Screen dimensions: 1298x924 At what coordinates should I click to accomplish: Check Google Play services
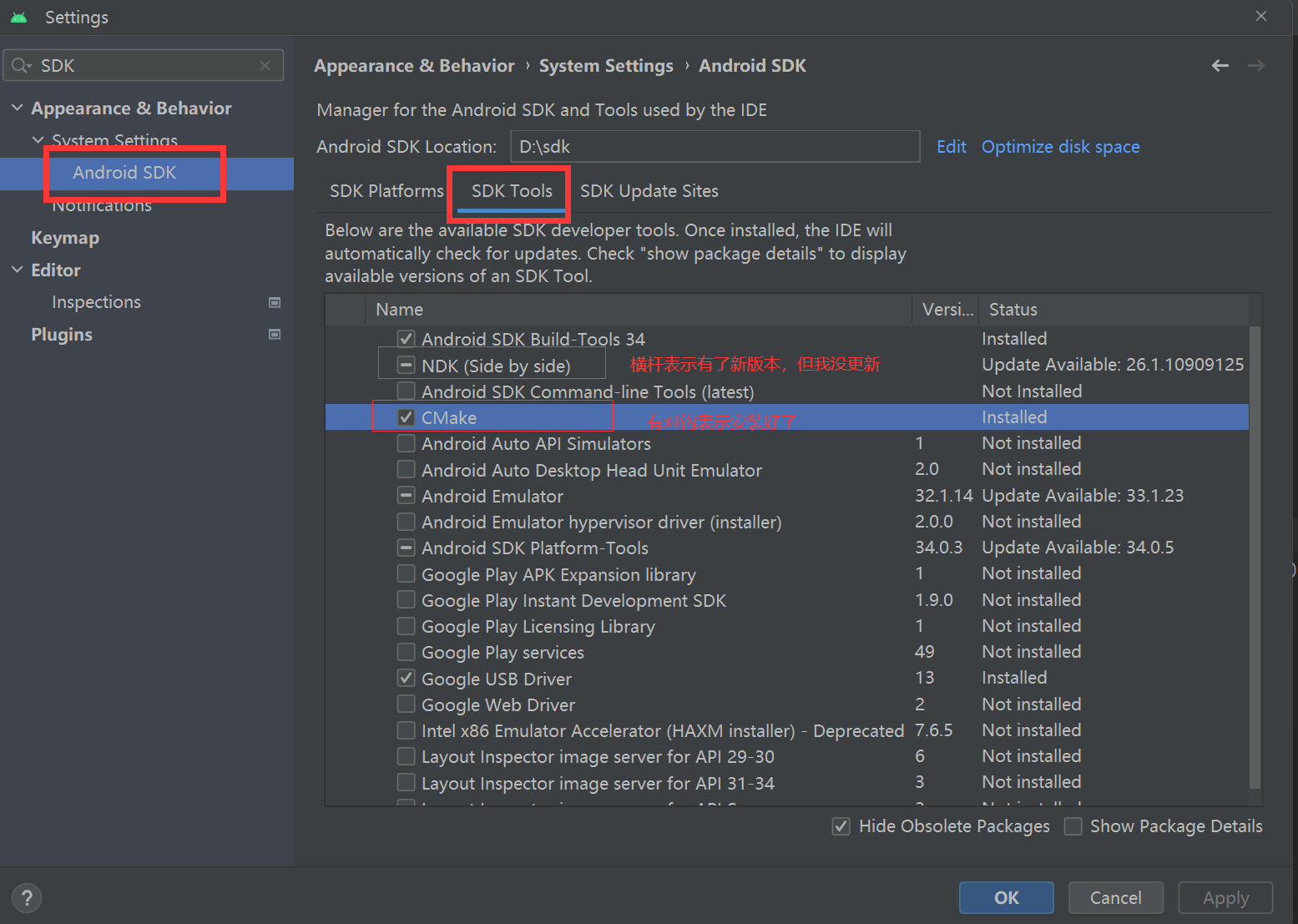[x=406, y=652]
